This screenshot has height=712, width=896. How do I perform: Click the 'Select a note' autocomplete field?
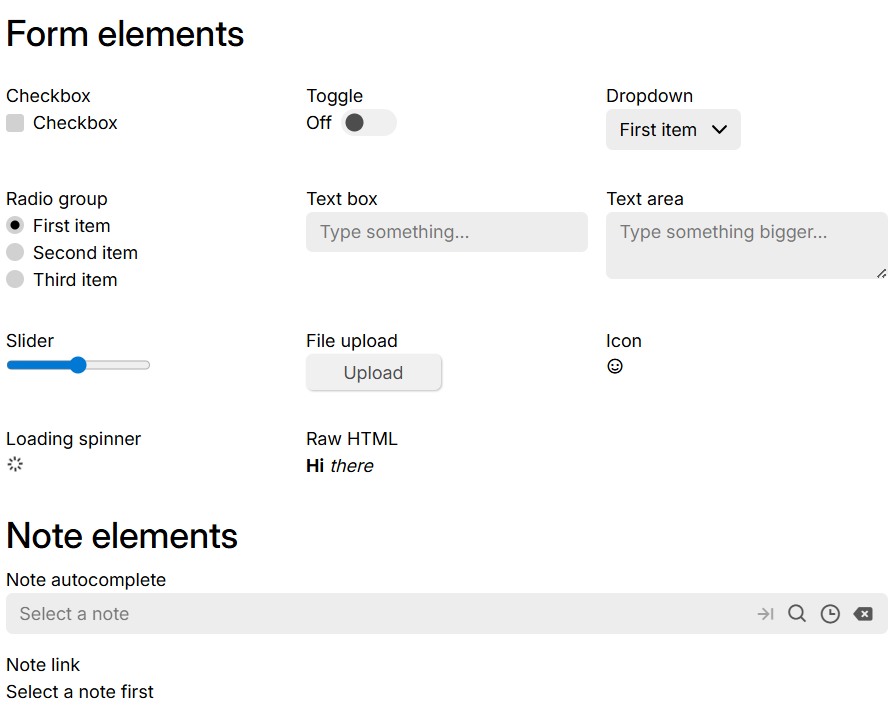pyautogui.click(x=300, y=613)
